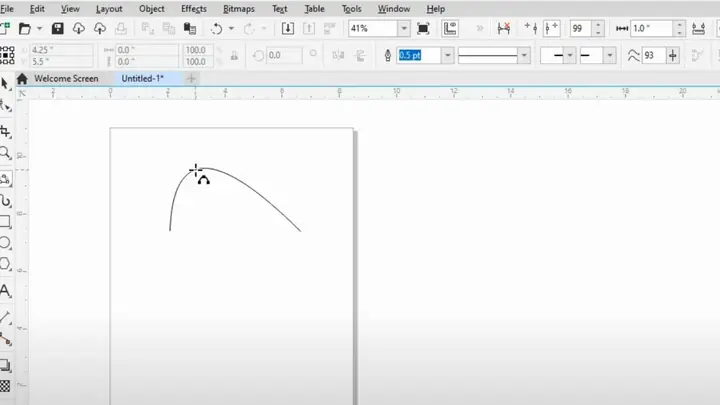This screenshot has height=405, width=720.
Task: Open the File menu
Action: (x=6, y=9)
